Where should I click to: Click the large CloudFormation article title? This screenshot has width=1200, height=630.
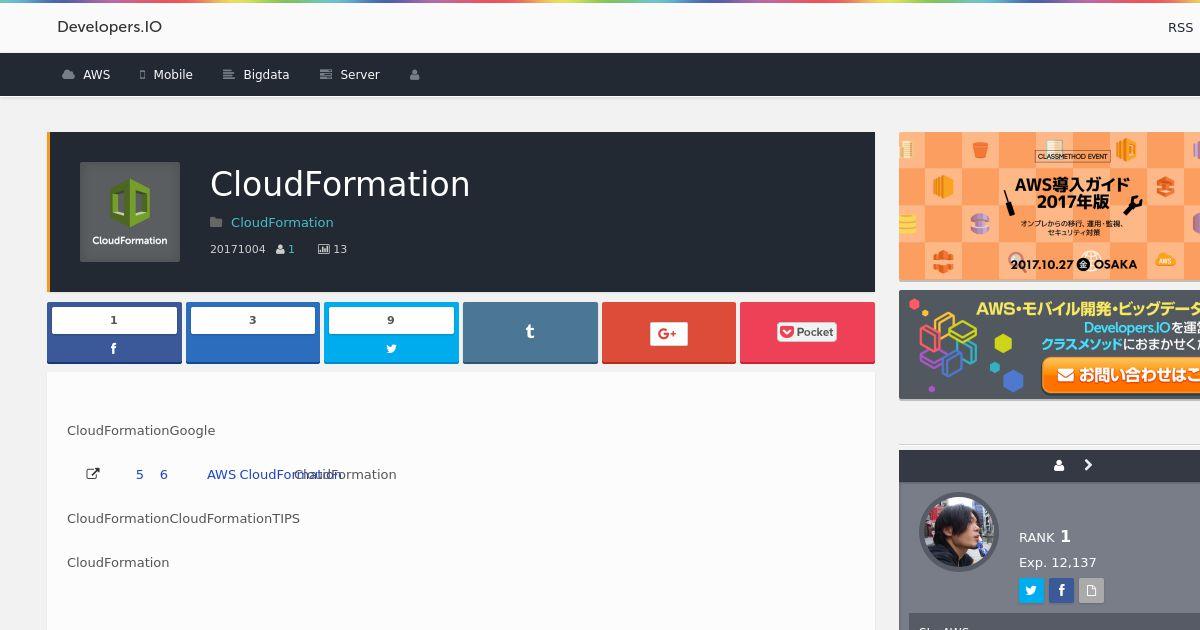tap(340, 184)
